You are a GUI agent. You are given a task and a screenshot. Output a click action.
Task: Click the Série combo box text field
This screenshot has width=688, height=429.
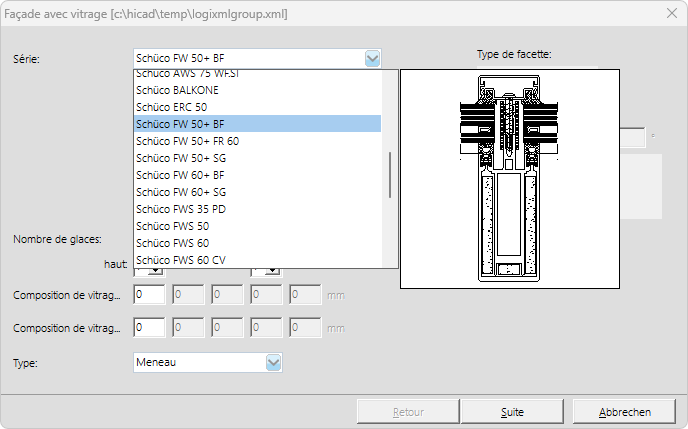(249, 58)
